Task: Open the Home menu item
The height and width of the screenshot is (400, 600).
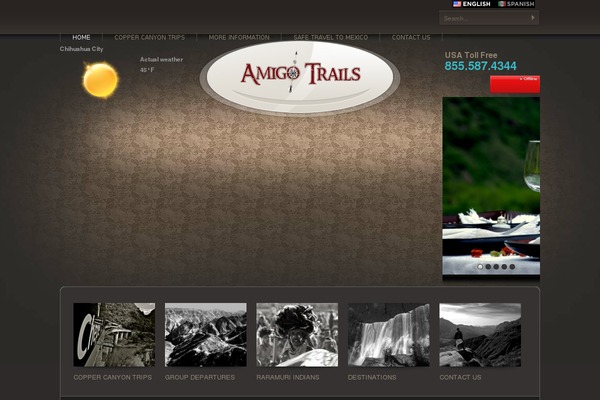Action: (x=81, y=38)
